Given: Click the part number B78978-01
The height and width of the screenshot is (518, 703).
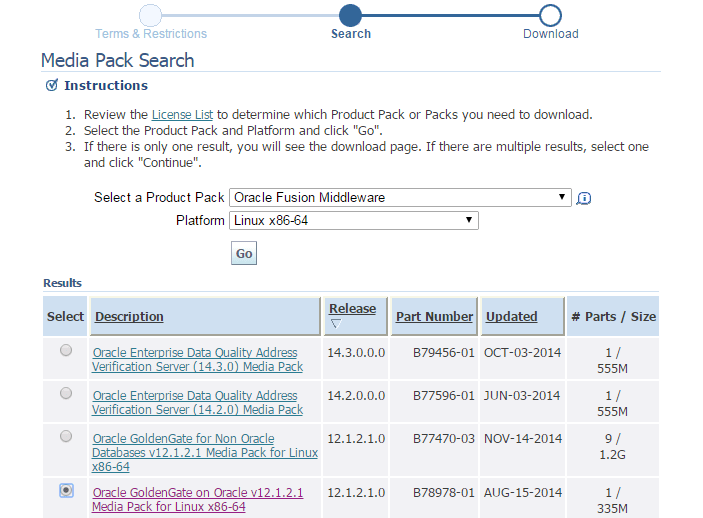Looking at the screenshot, I should click(443, 492).
